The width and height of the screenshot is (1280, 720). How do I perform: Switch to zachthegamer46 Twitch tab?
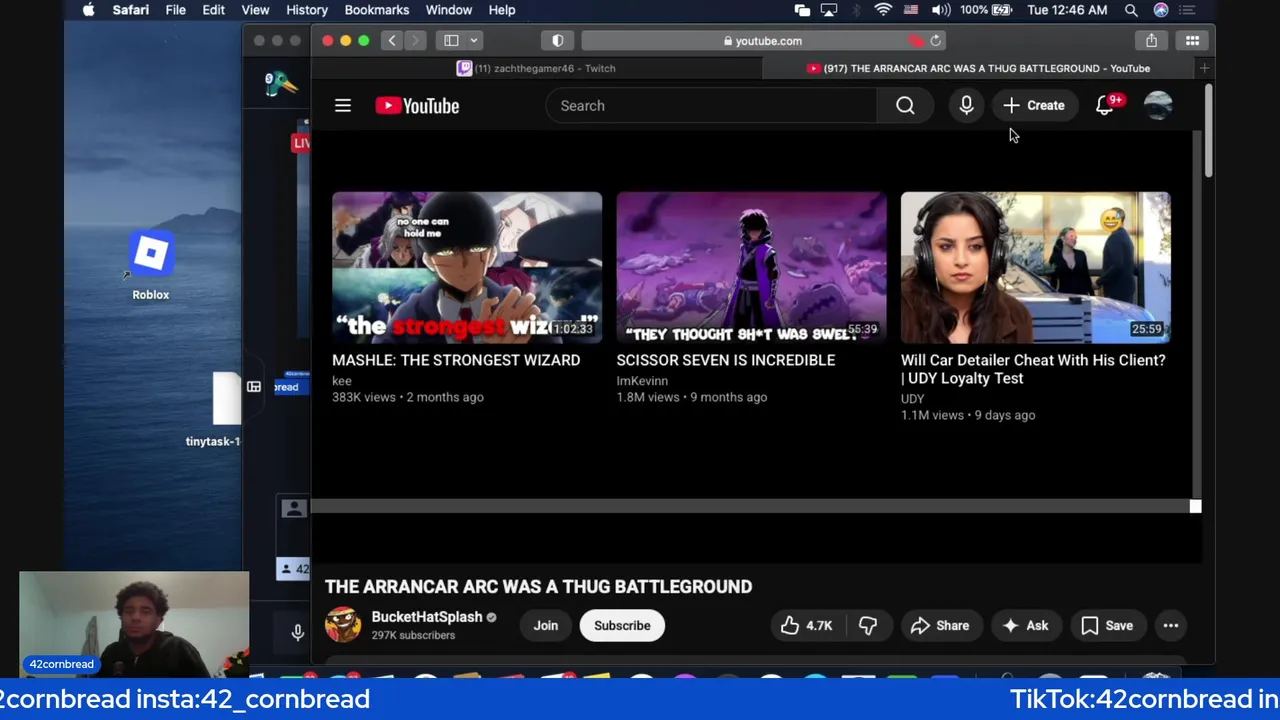pyautogui.click(x=536, y=68)
